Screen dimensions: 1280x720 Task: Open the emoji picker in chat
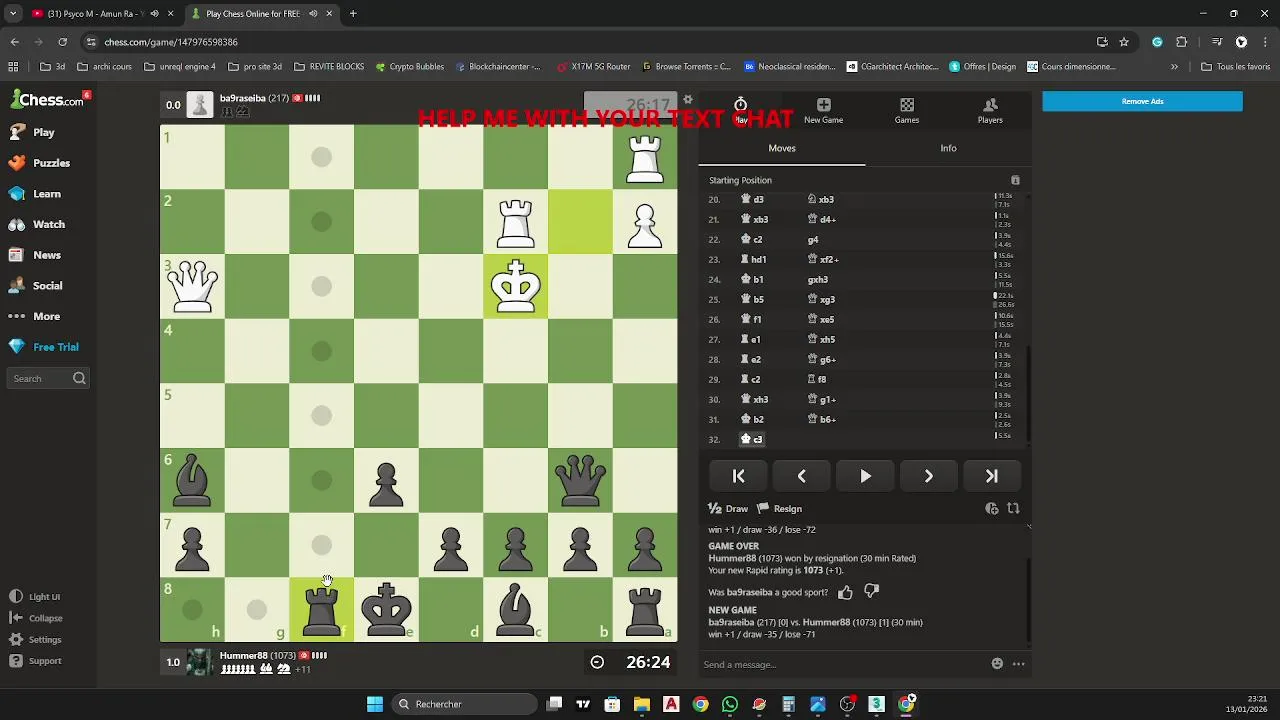997,664
